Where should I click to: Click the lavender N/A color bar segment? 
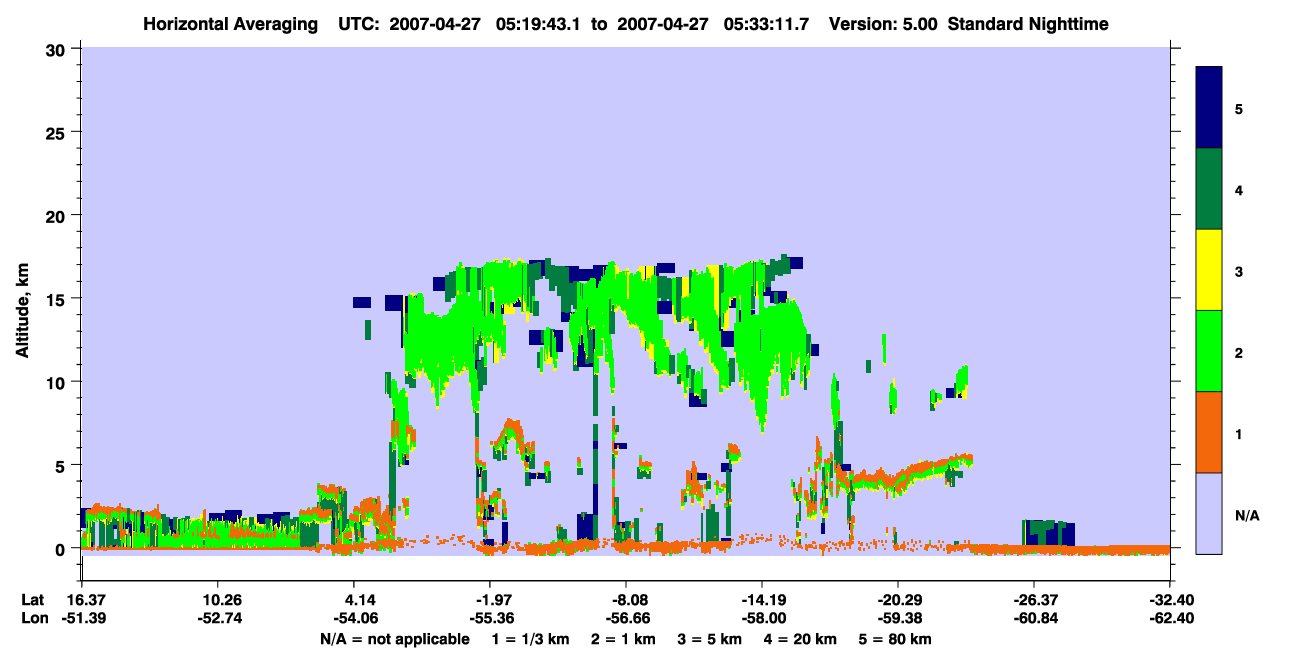coord(1209,513)
